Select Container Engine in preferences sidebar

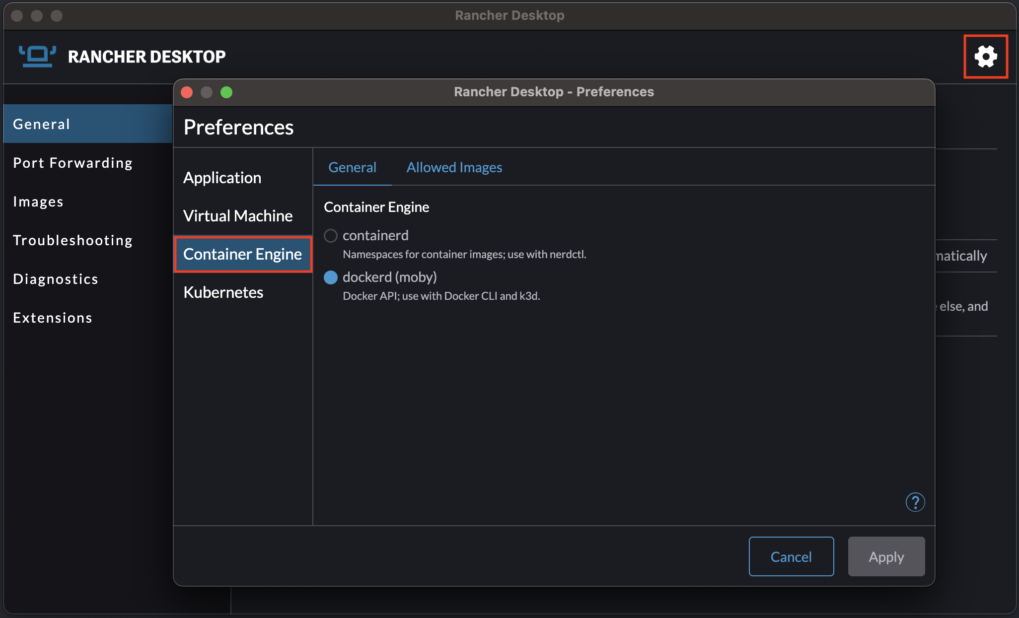tap(242, 254)
